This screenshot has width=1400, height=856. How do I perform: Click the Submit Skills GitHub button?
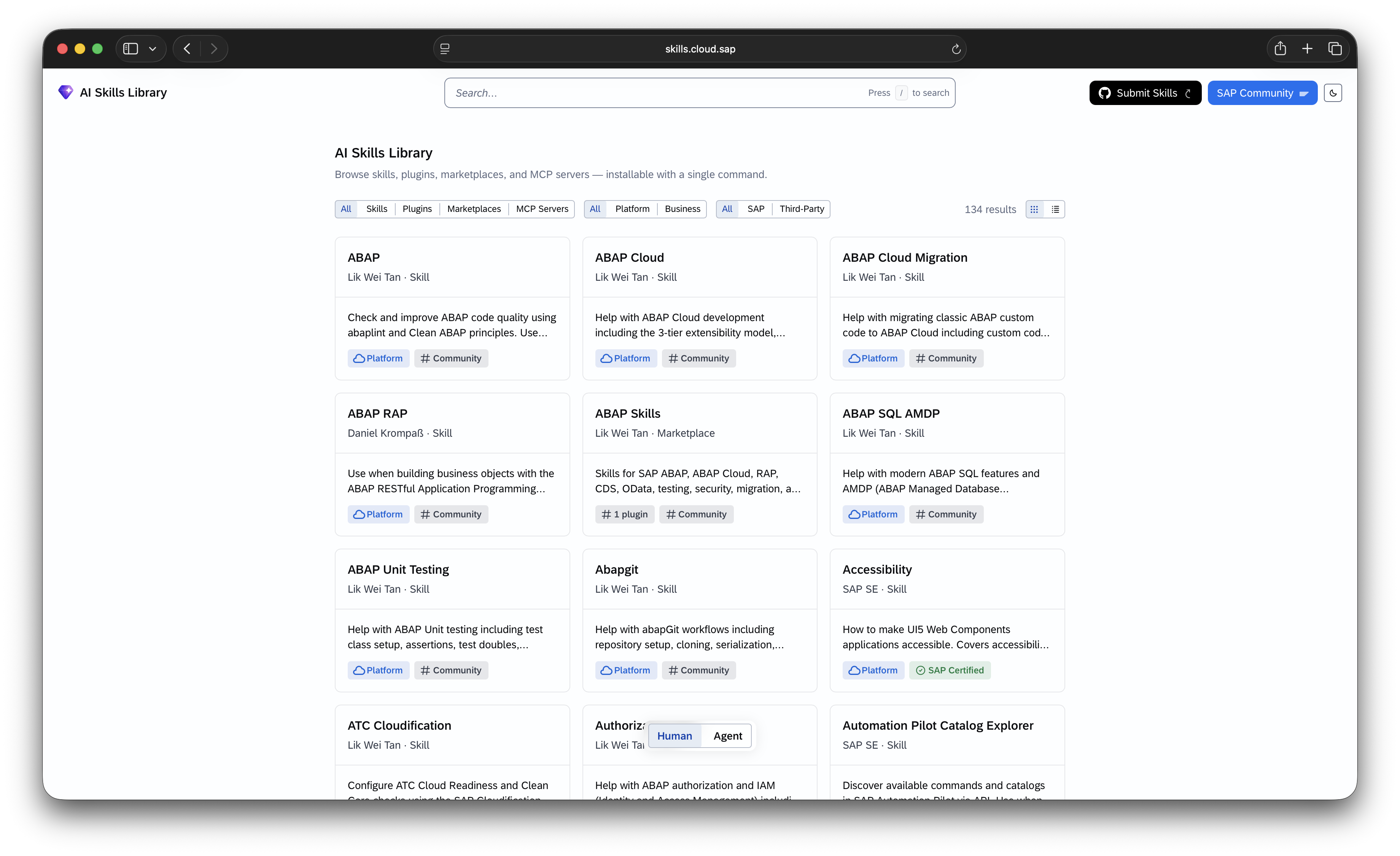pos(1145,92)
